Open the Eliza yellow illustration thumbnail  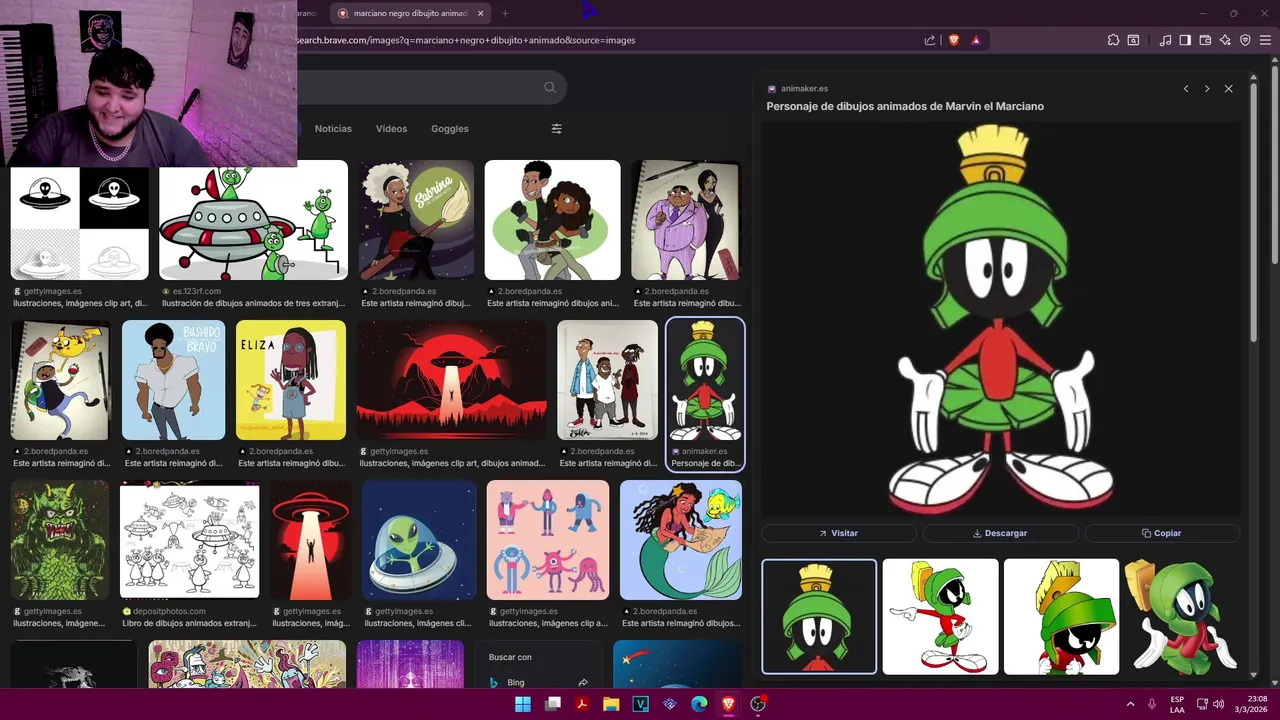[x=291, y=380]
